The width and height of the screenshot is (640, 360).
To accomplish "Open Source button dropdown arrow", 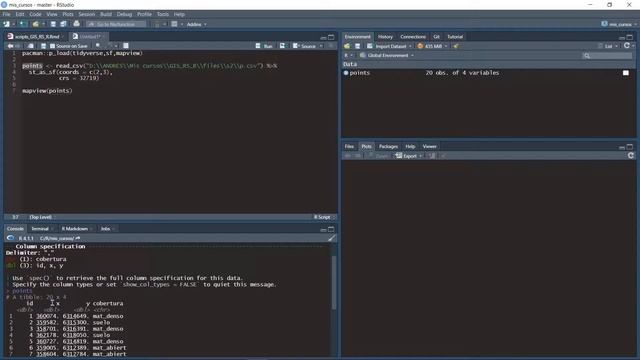I will (321, 46).
